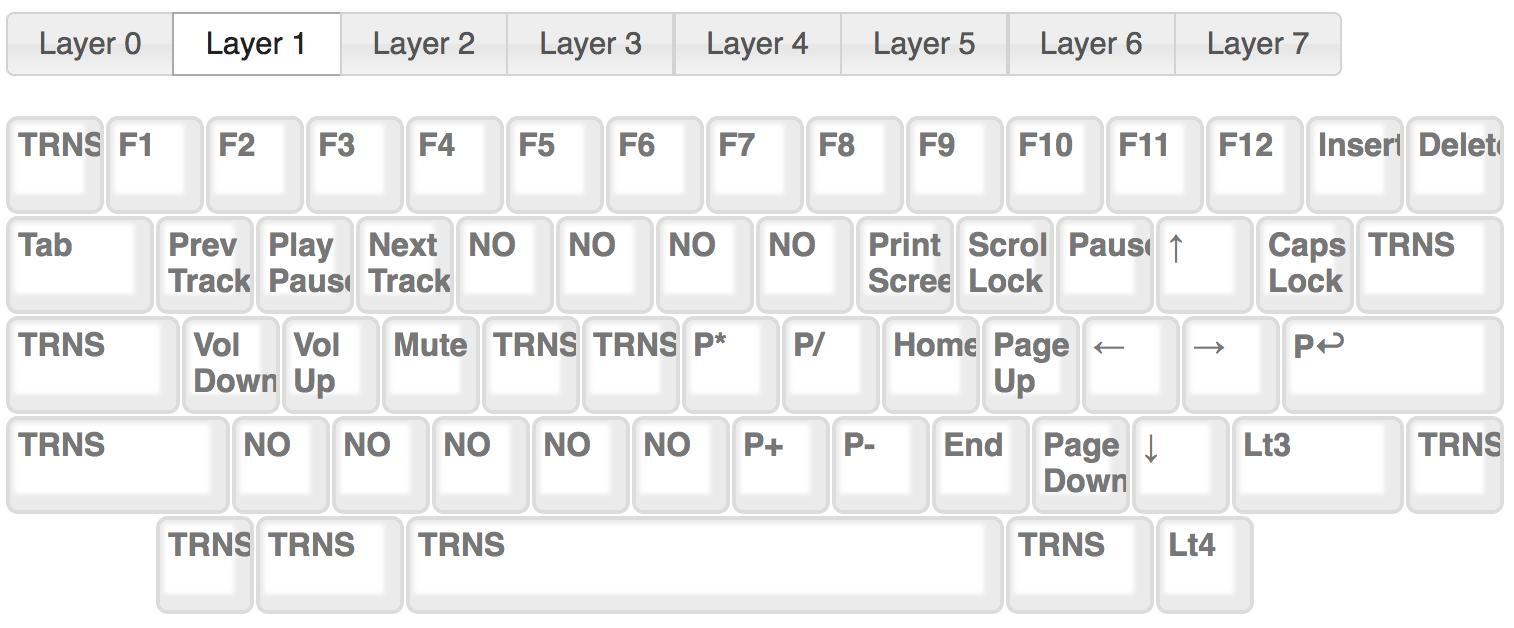Click the Vol Down key
1514x628 pixels.
point(230,364)
